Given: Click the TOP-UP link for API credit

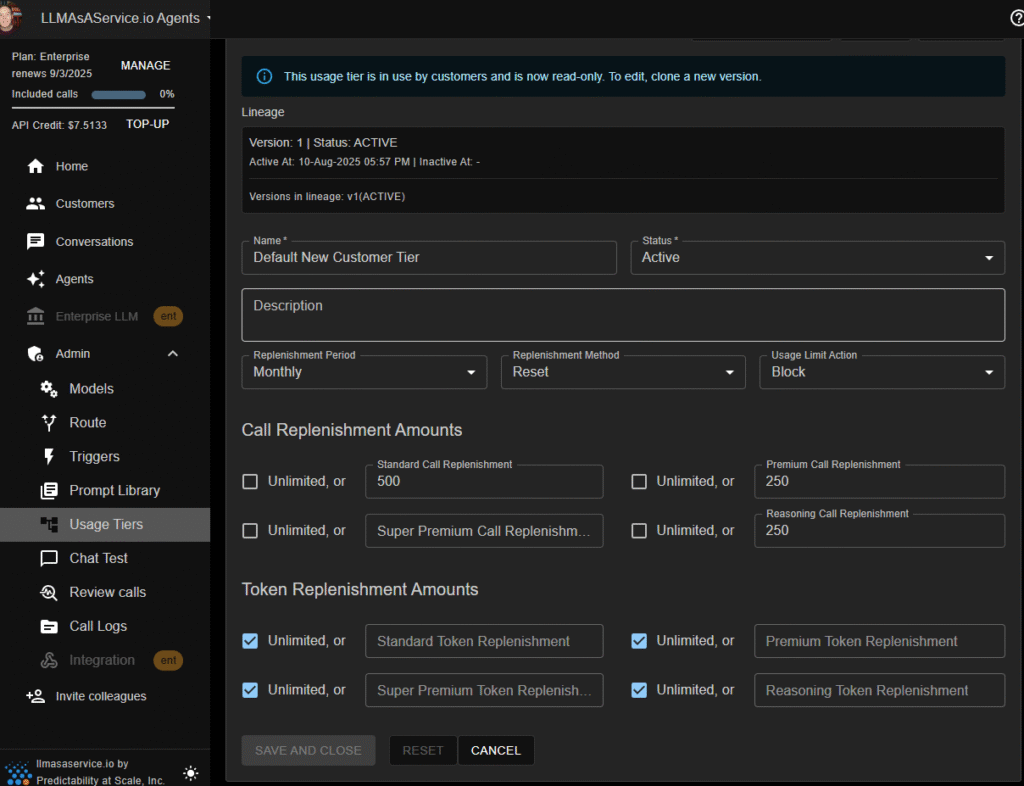Looking at the screenshot, I should [x=147, y=125].
